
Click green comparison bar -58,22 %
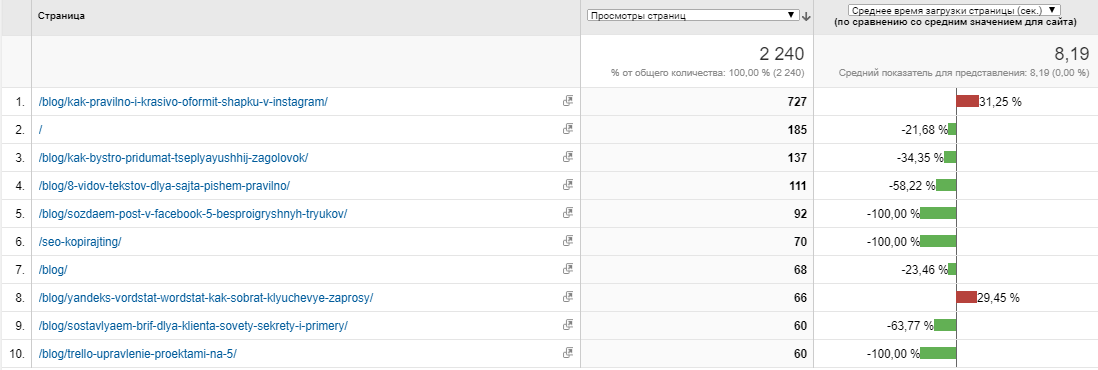pos(946,186)
